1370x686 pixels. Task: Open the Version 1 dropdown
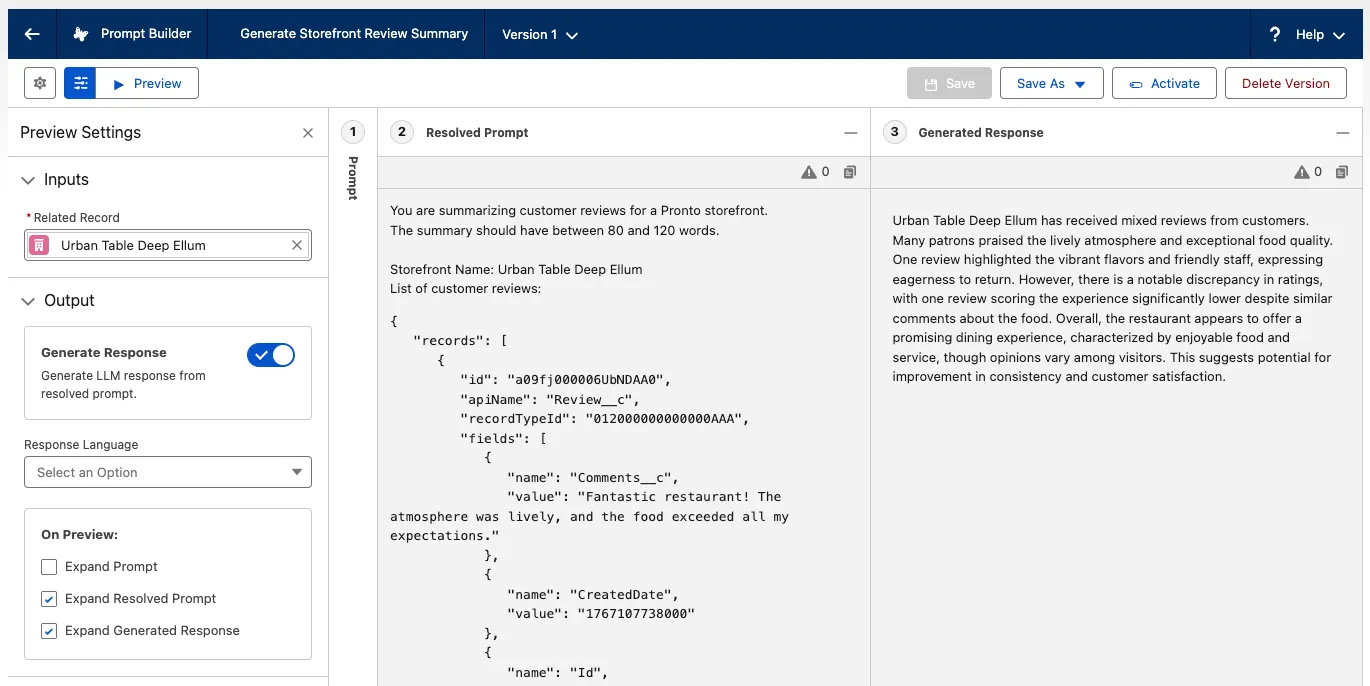coord(540,35)
